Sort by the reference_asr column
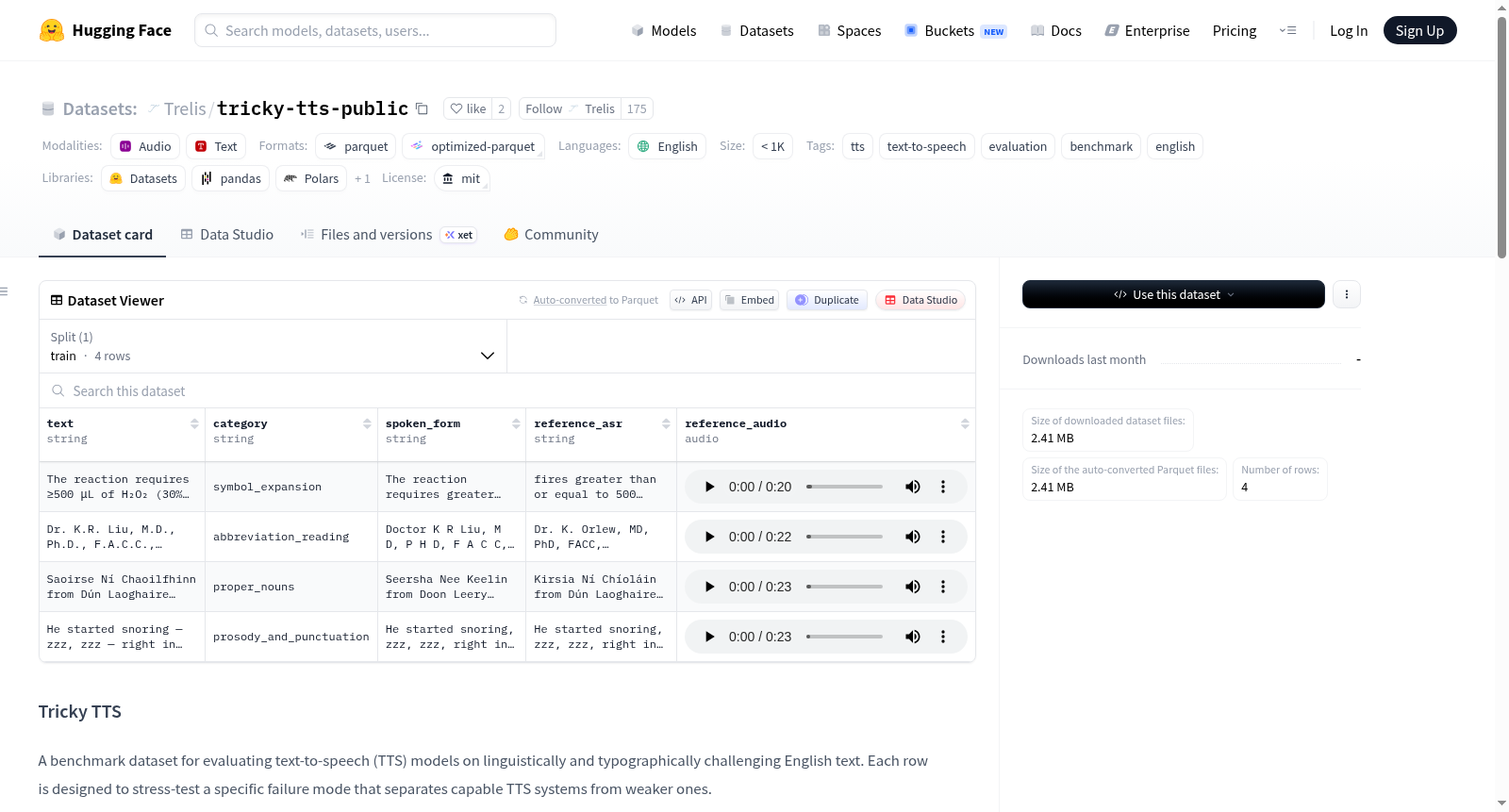 (x=666, y=423)
